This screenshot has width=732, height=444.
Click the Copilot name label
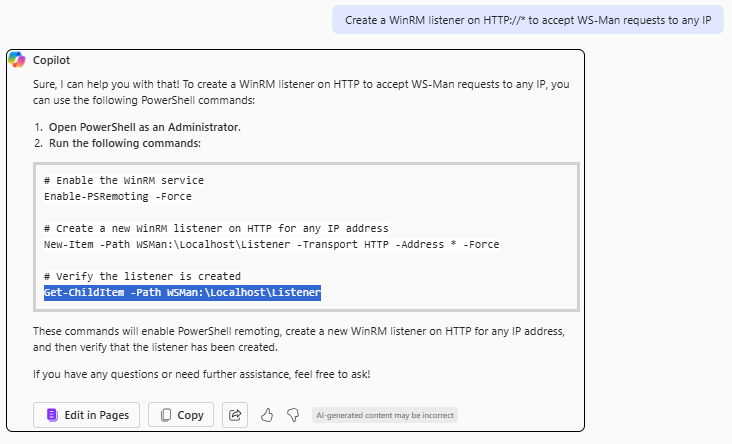51,60
